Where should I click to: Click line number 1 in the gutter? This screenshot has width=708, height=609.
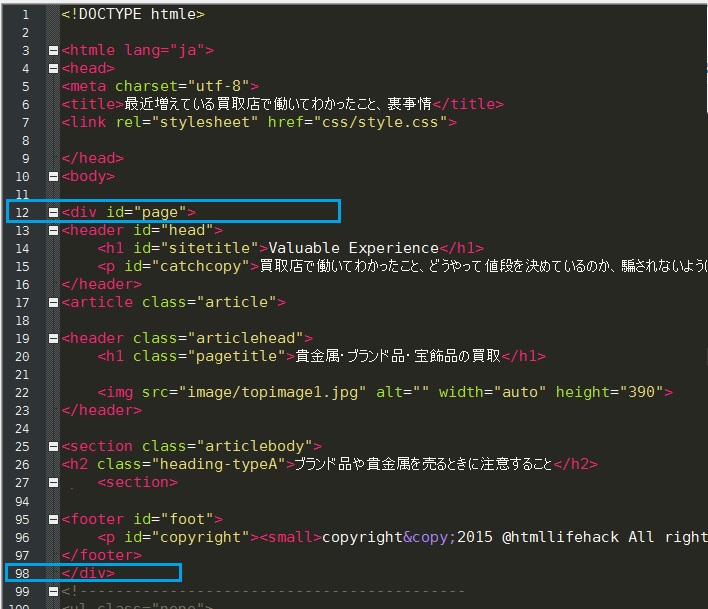click(x=25, y=15)
